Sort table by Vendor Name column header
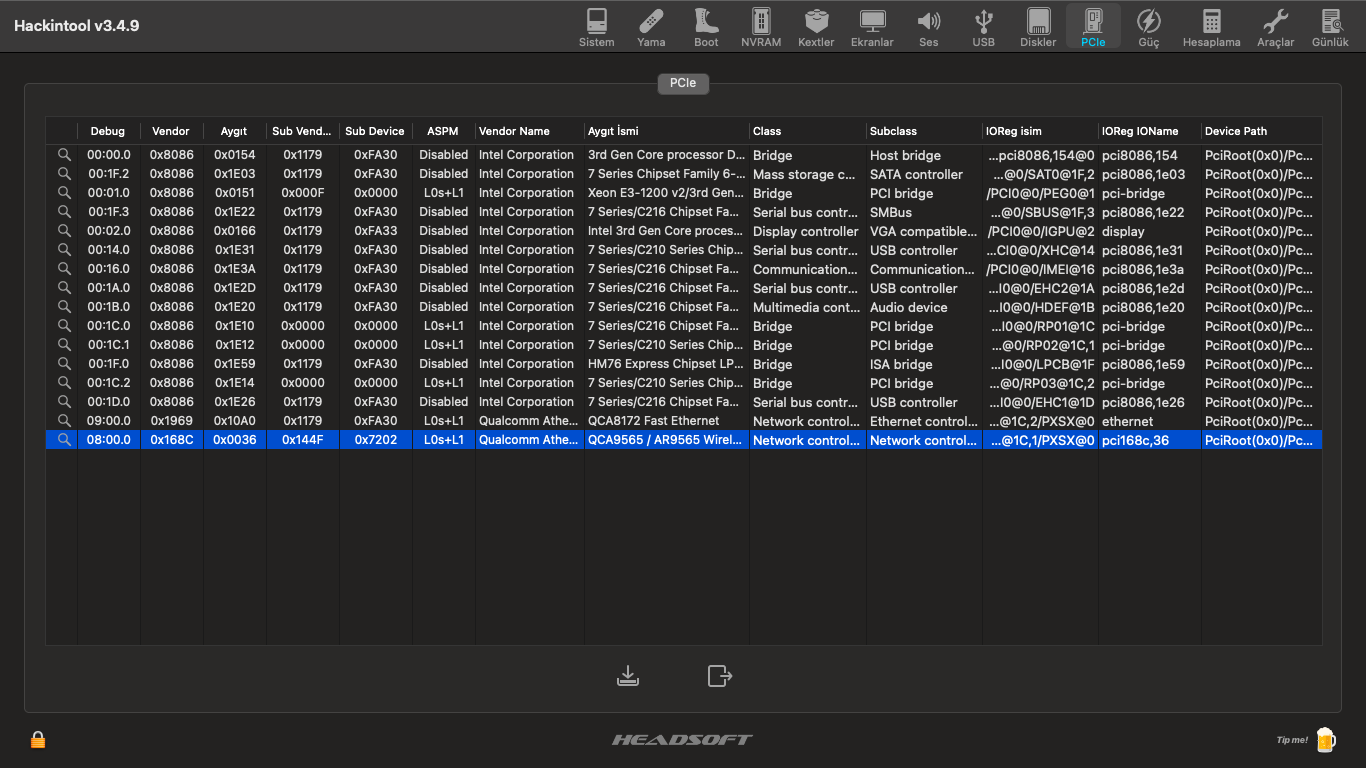The image size is (1366, 768). point(514,131)
